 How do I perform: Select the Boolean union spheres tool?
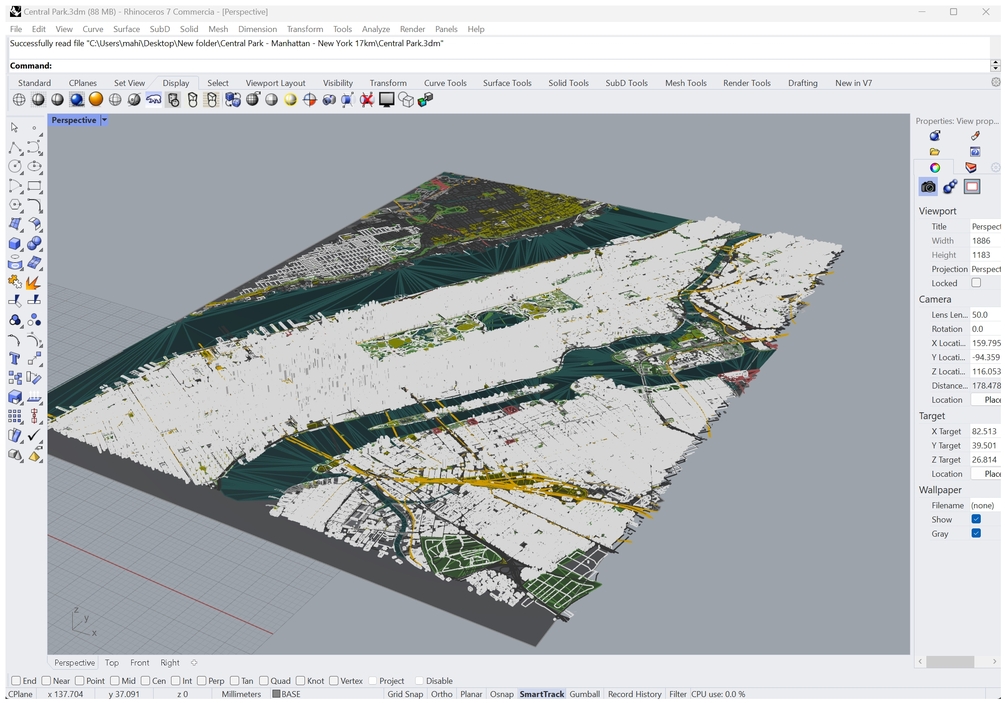pos(34,243)
